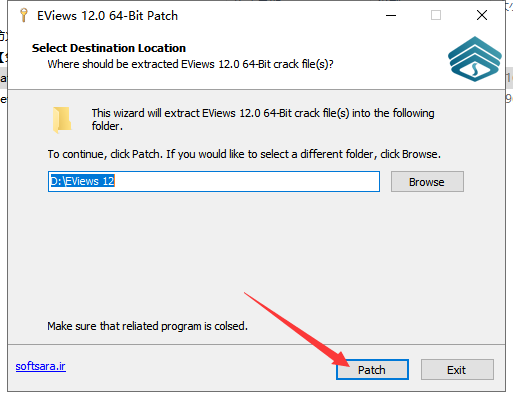Click the 'Make sure that related program' note
This screenshot has height=399, width=513.
coord(147,326)
